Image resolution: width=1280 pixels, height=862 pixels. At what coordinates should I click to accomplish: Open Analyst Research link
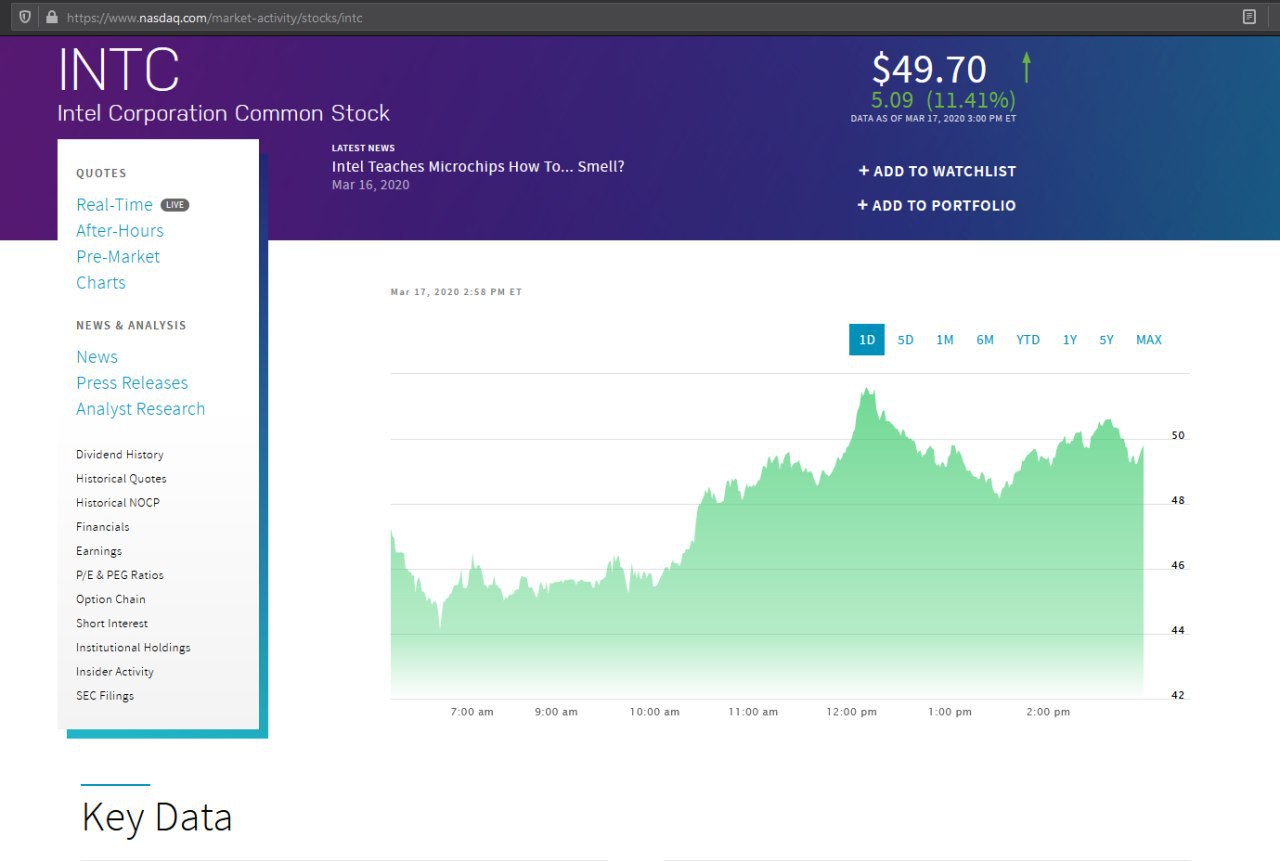tap(141, 409)
